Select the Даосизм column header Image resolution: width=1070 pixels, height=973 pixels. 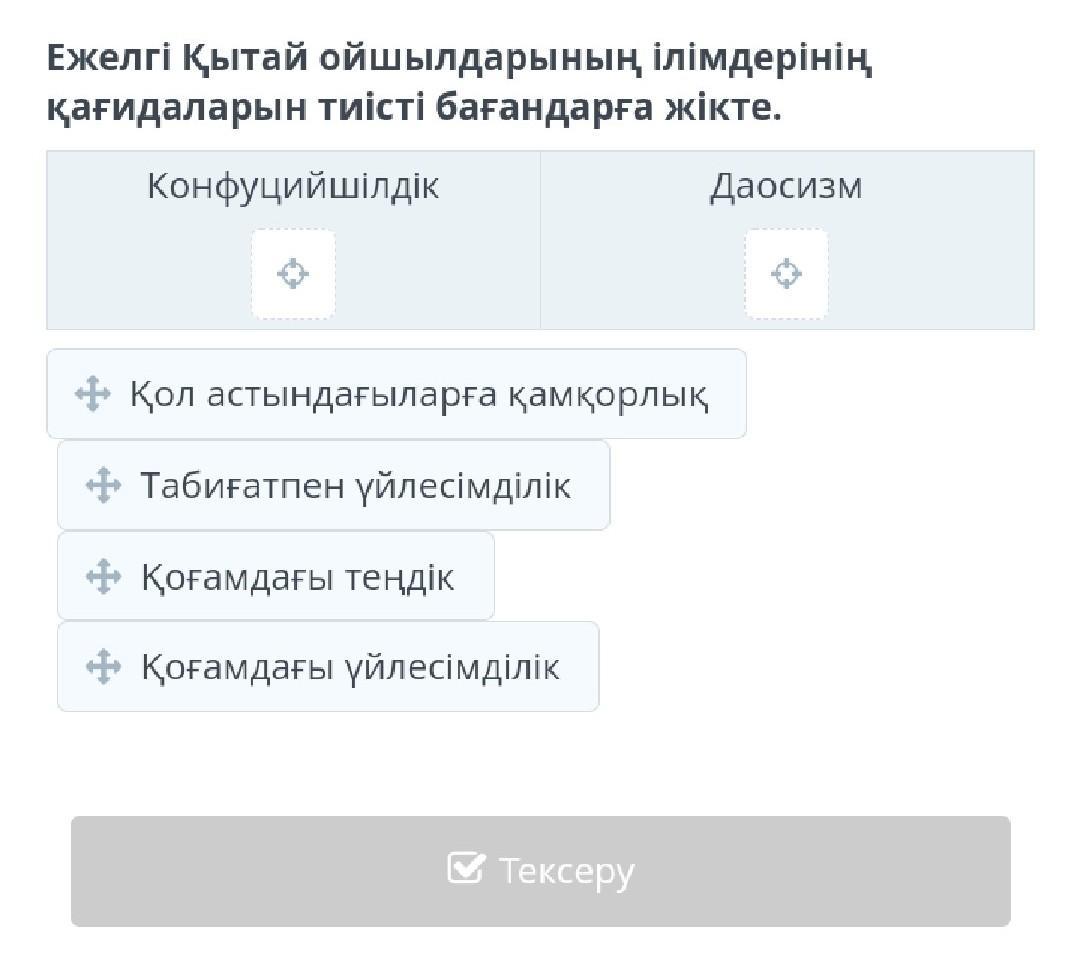(786, 186)
